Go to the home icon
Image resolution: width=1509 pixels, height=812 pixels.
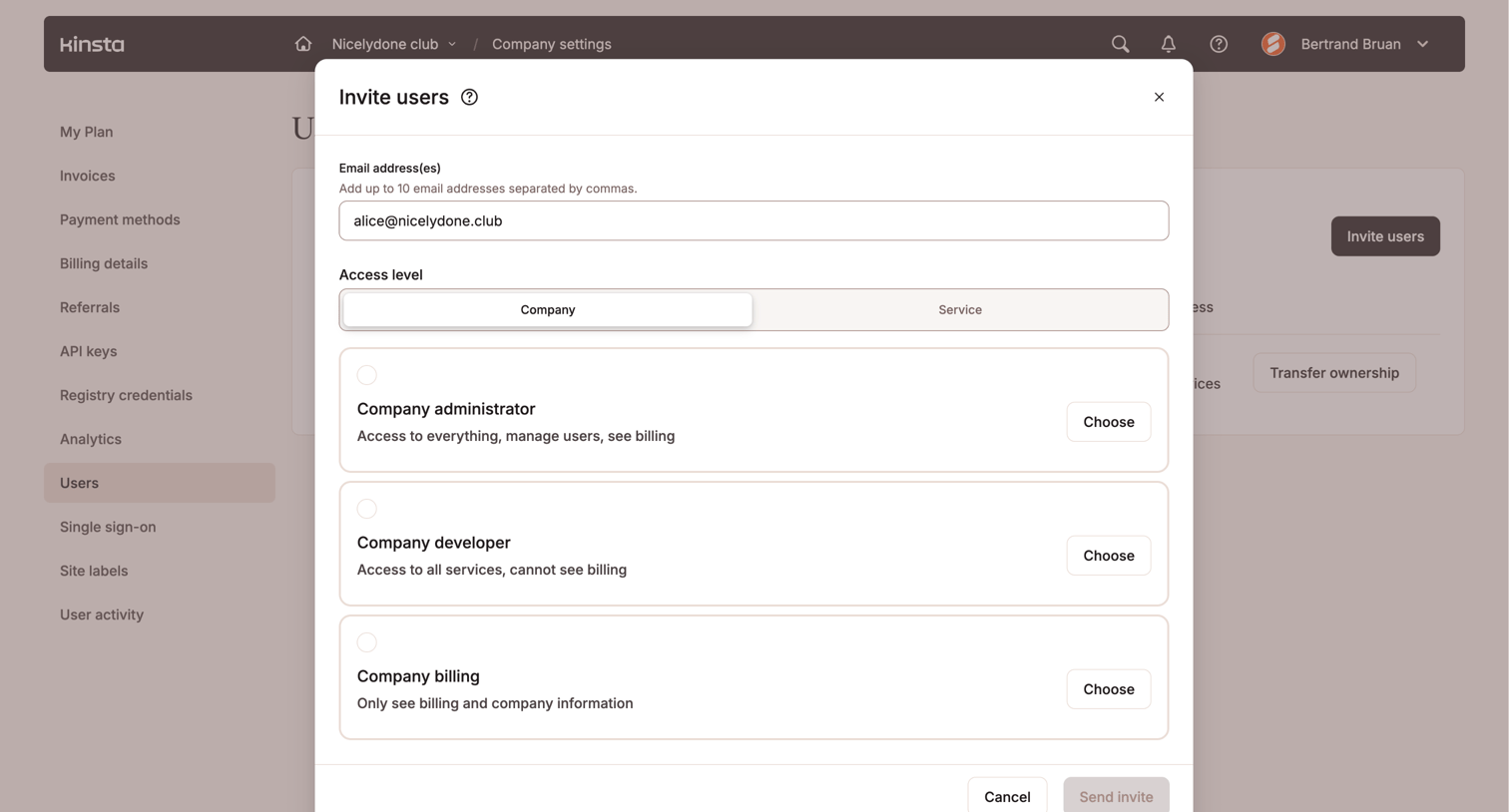pos(303,44)
